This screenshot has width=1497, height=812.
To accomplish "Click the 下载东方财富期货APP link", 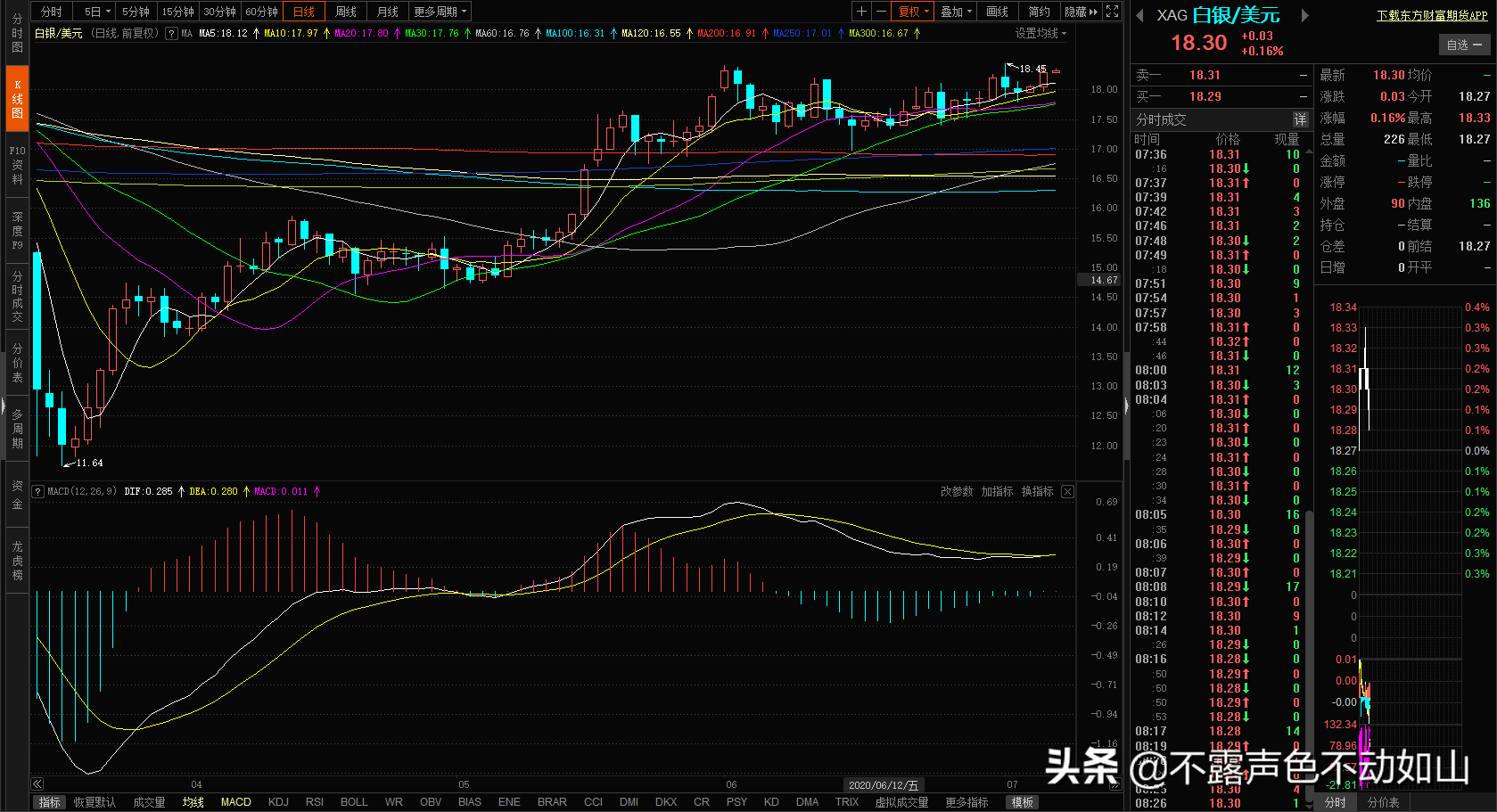I will [x=1431, y=14].
